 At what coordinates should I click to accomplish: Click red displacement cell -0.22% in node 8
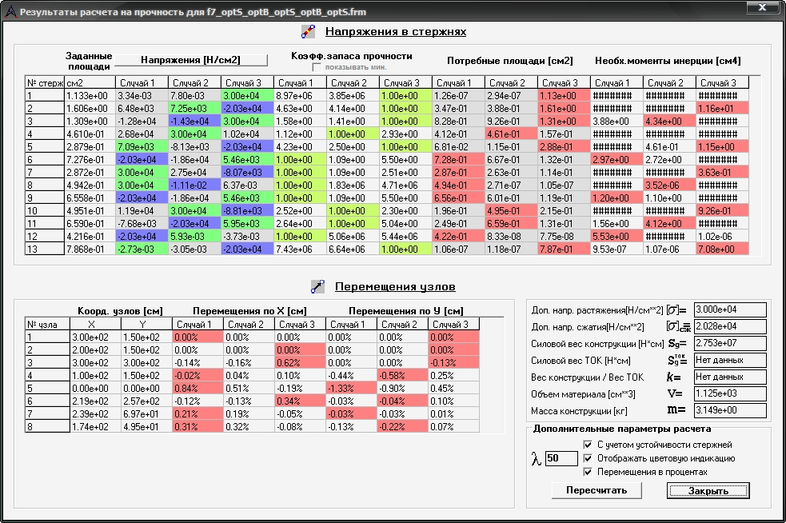click(x=402, y=427)
